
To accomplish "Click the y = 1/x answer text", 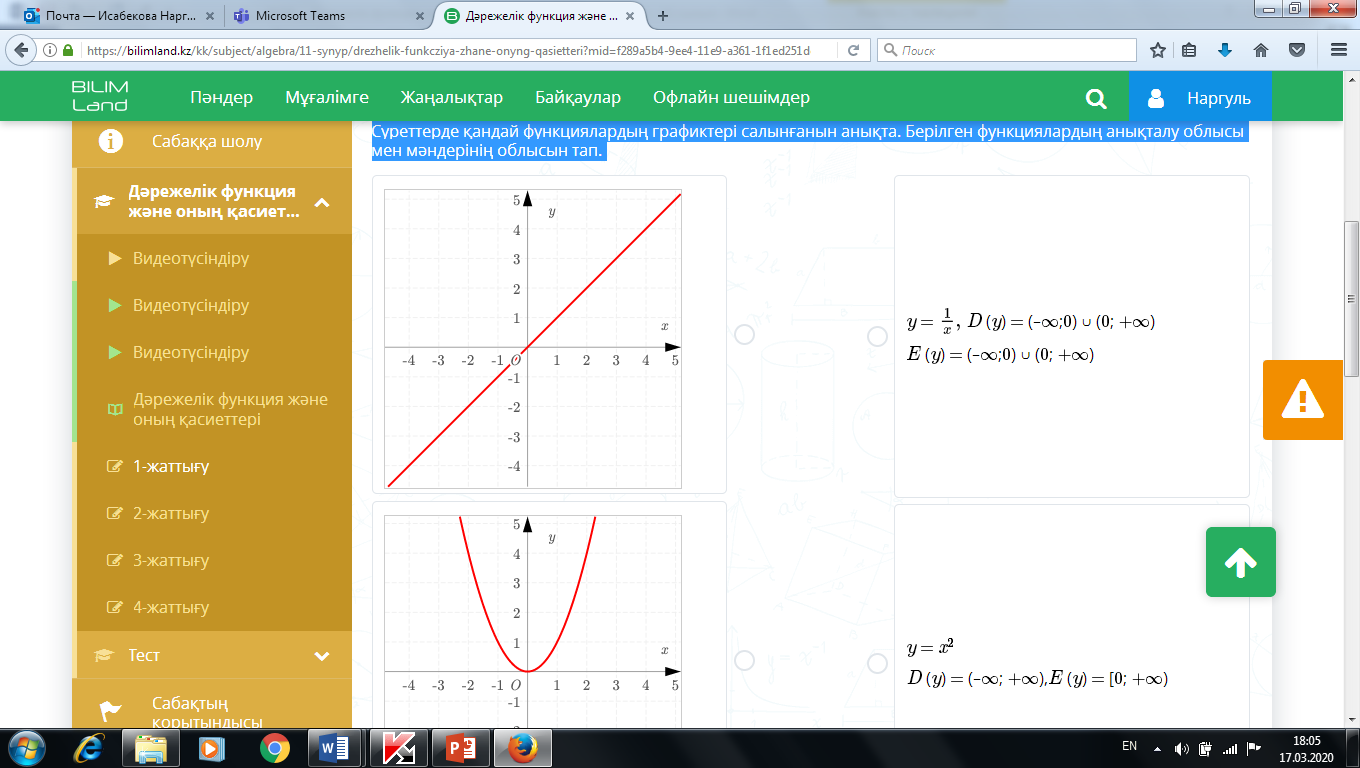I will pyautogui.click(x=1031, y=337).
